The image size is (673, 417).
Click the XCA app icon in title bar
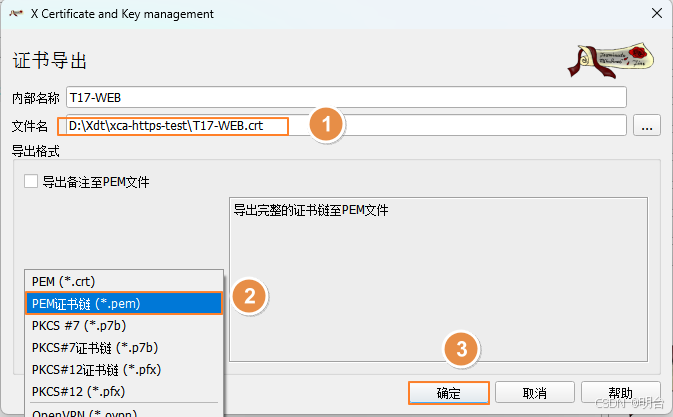[x=16, y=14]
